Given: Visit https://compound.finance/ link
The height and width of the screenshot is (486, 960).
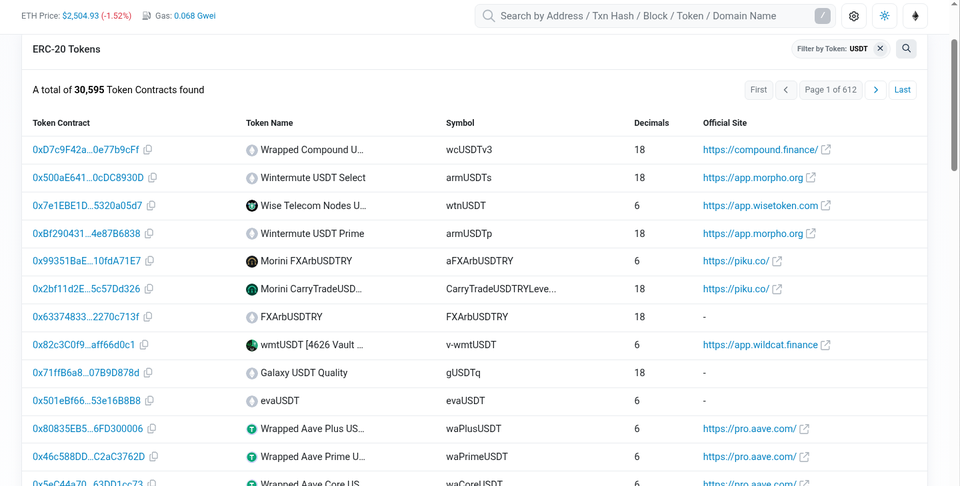Looking at the screenshot, I should (760, 150).
